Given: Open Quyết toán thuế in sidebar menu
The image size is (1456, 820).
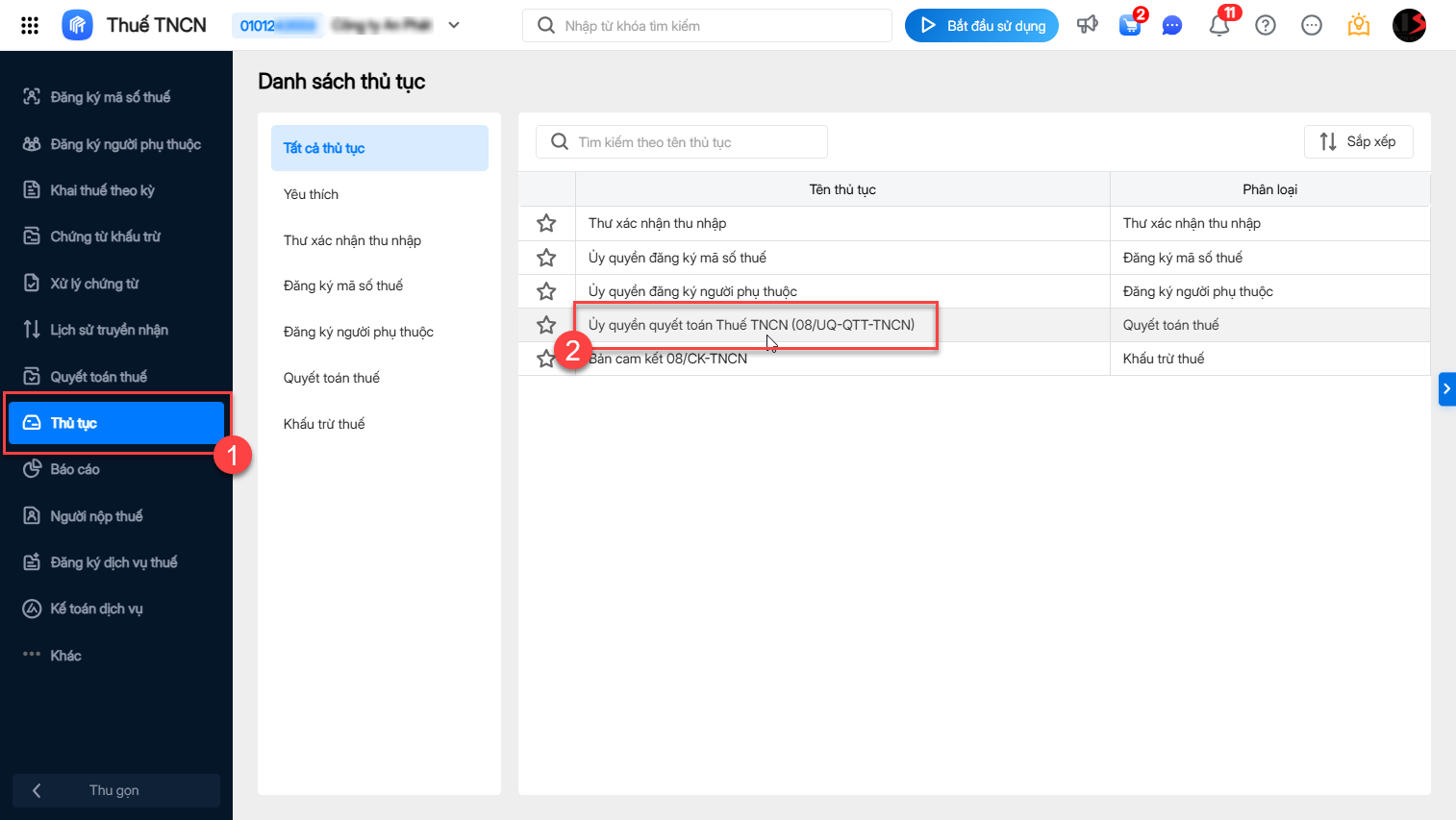Looking at the screenshot, I should (x=98, y=377).
